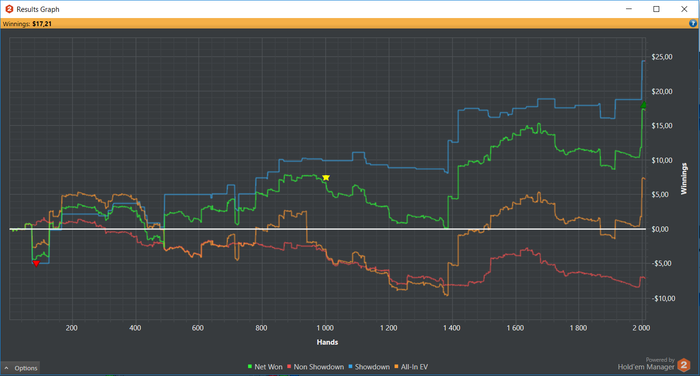The height and width of the screenshot is (376, 700).
Task: Click the -$10,00 axis label
Action: [x=662, y=298]
